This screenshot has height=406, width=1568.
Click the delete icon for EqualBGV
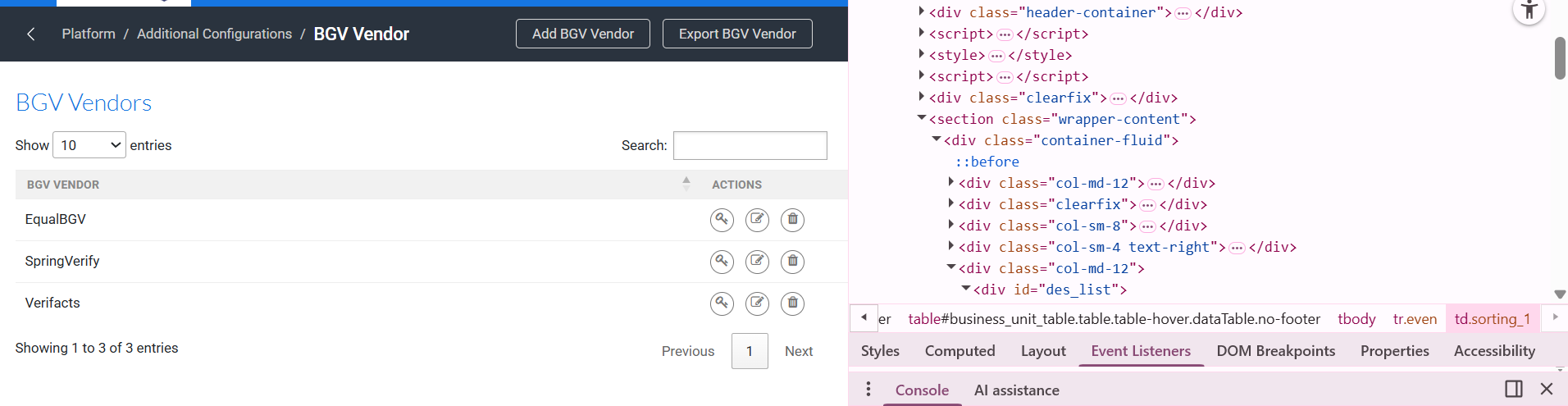[792, 219]
